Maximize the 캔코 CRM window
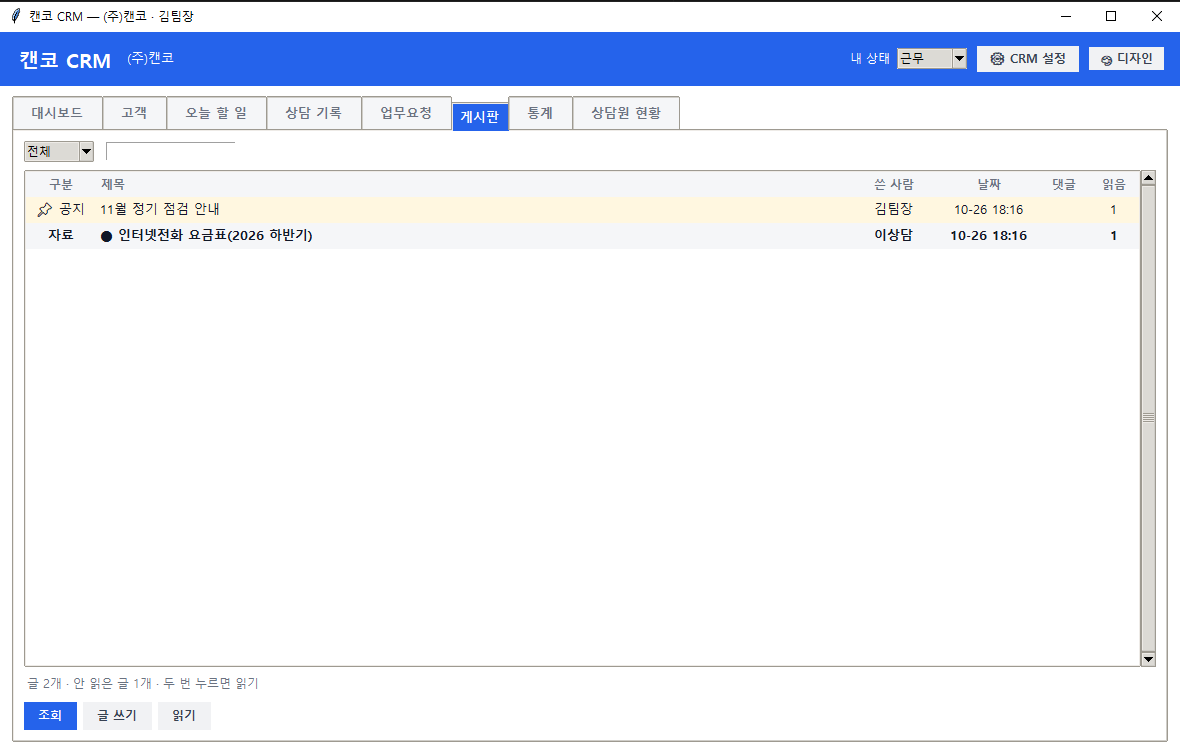1180x752 pixels. tap(1111, 16)
